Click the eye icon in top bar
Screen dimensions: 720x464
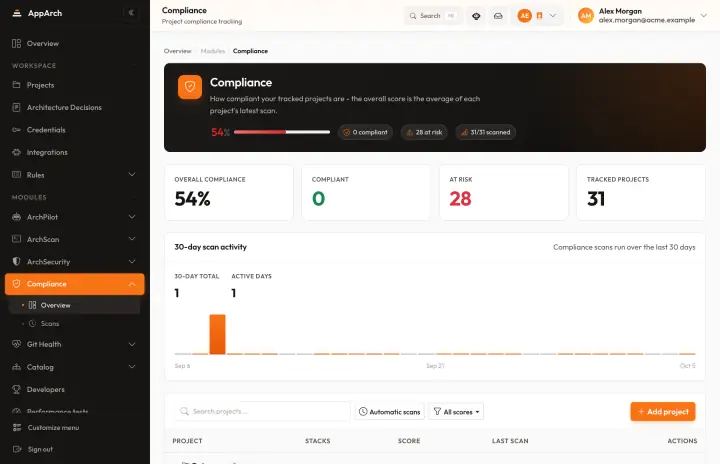coord(476,16)
